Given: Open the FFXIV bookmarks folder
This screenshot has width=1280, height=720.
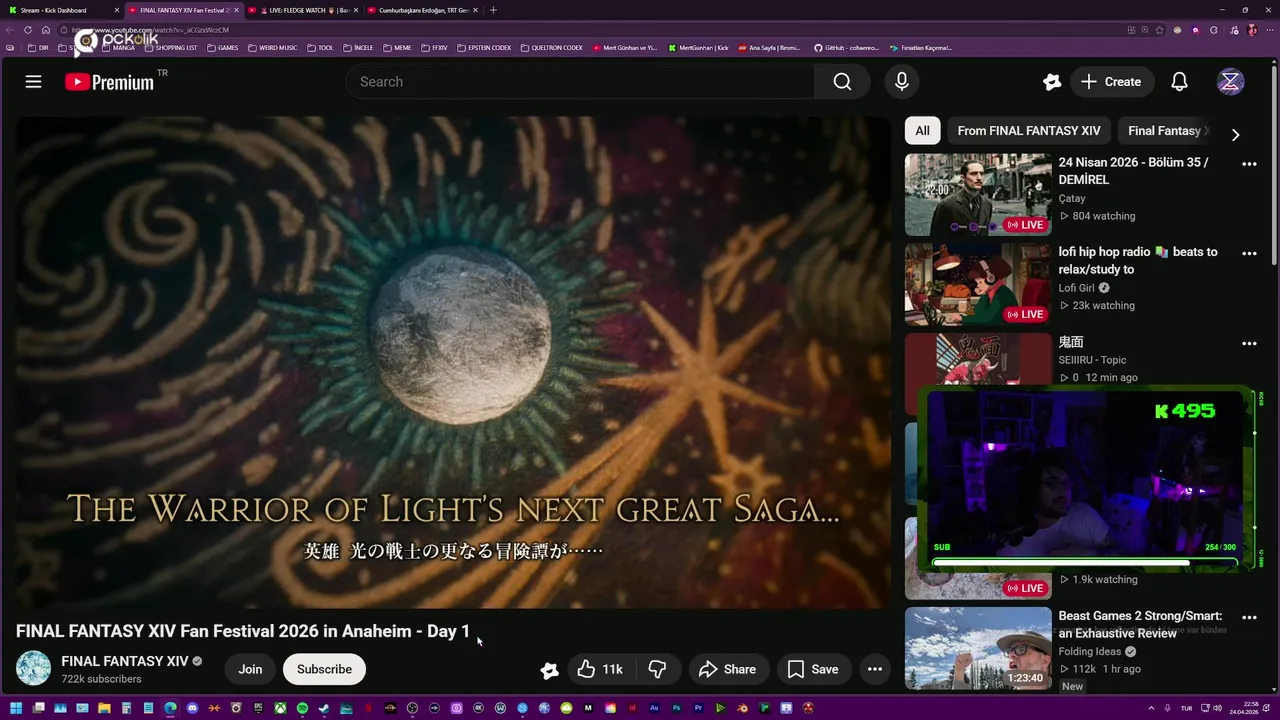Looking at the screenshot, I should 434,48.
